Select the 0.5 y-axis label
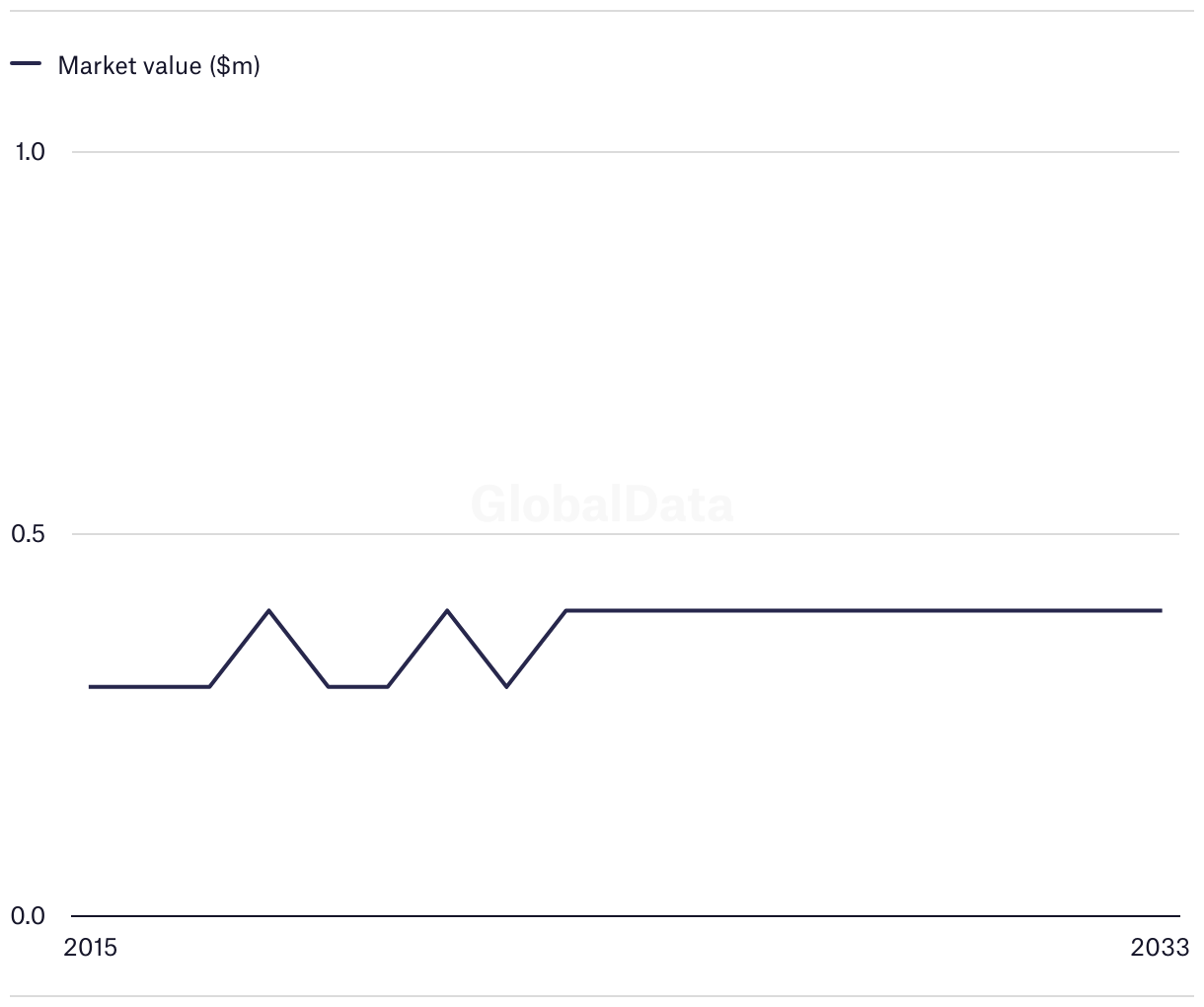 pyautogui.click(x=29, y=534)
